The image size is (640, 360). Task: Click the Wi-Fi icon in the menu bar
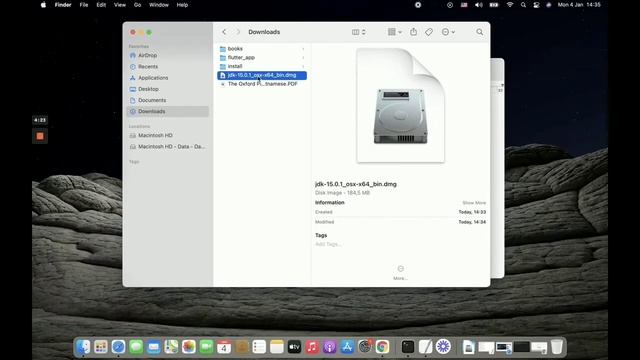click(x=510, y=5)
